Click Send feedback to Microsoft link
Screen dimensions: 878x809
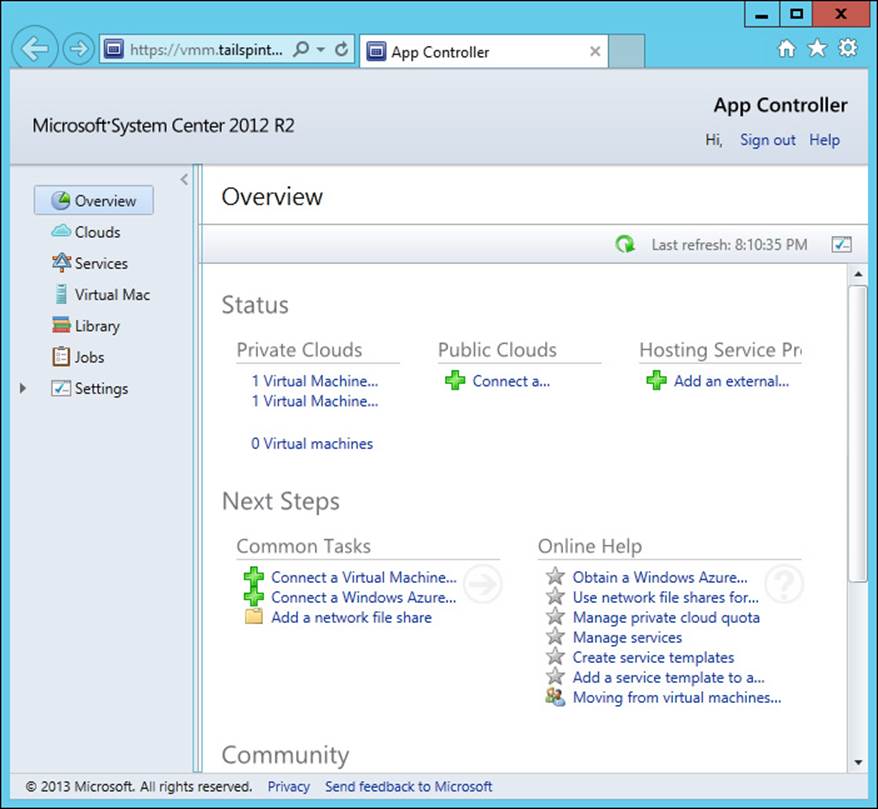click(409, 787)
